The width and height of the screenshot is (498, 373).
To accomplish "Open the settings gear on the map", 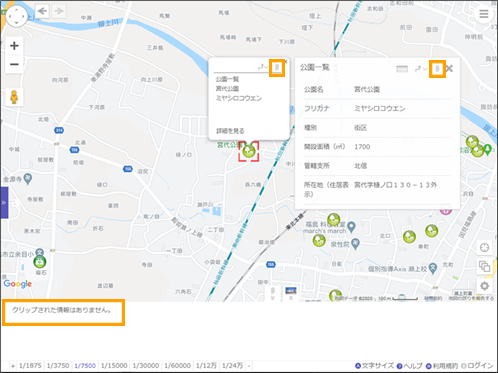I will click(x=484, y=286).
